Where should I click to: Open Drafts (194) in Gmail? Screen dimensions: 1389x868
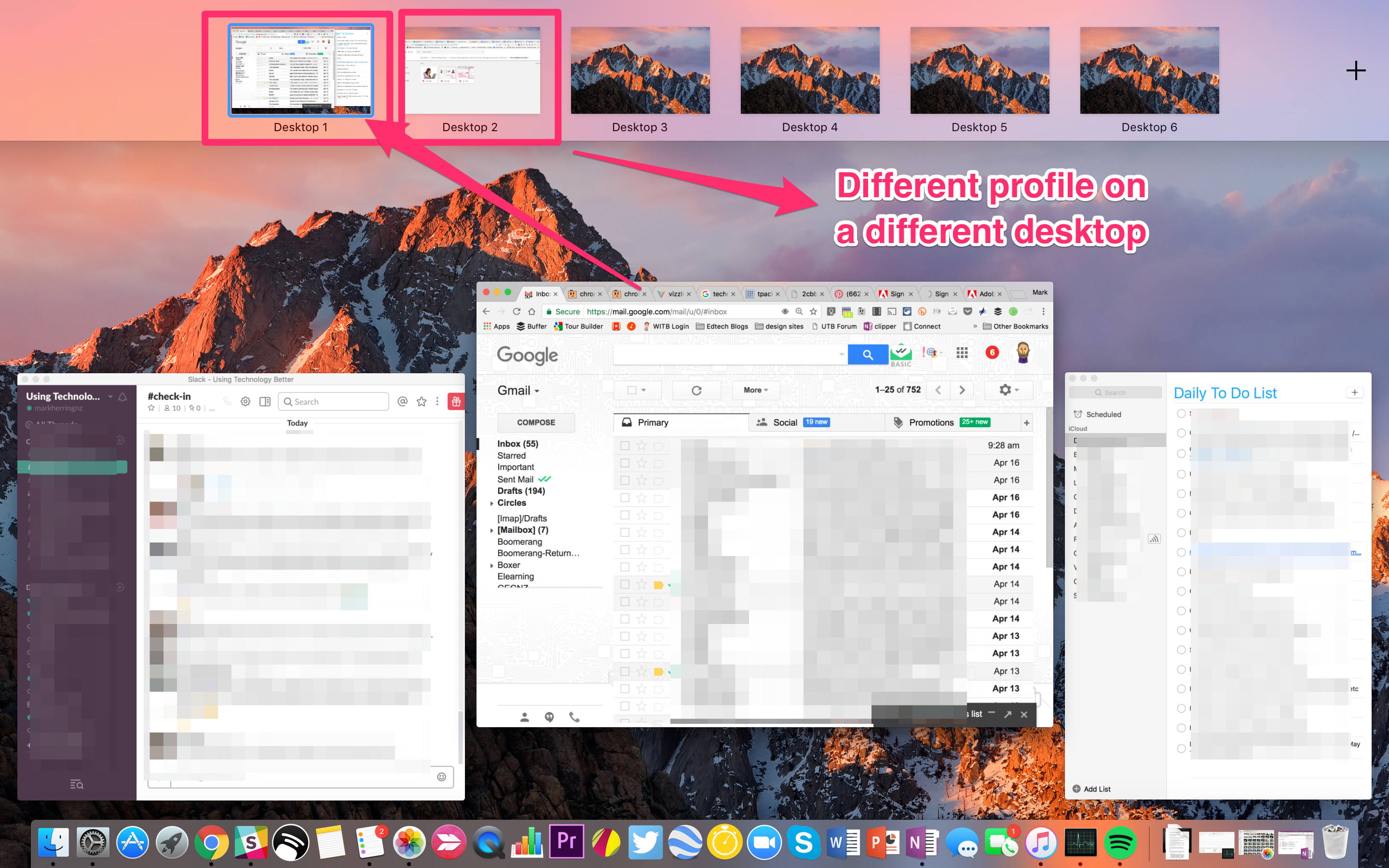click(521, 491)
